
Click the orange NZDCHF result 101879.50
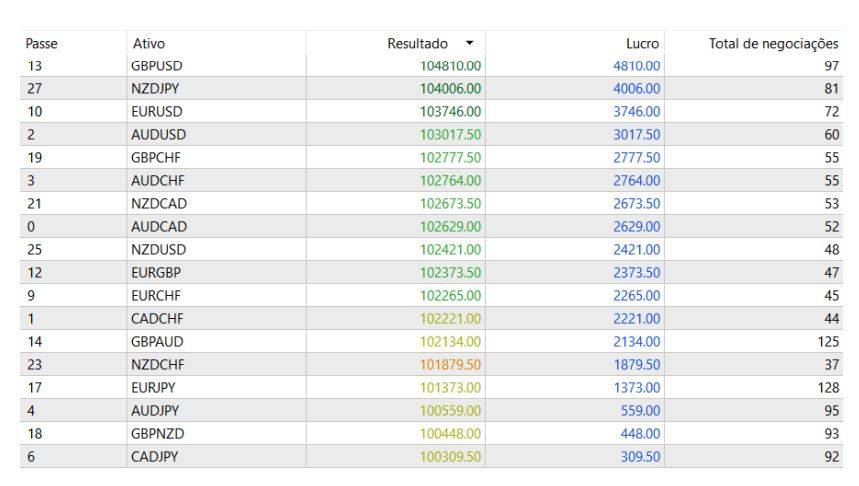coord(450,364)
